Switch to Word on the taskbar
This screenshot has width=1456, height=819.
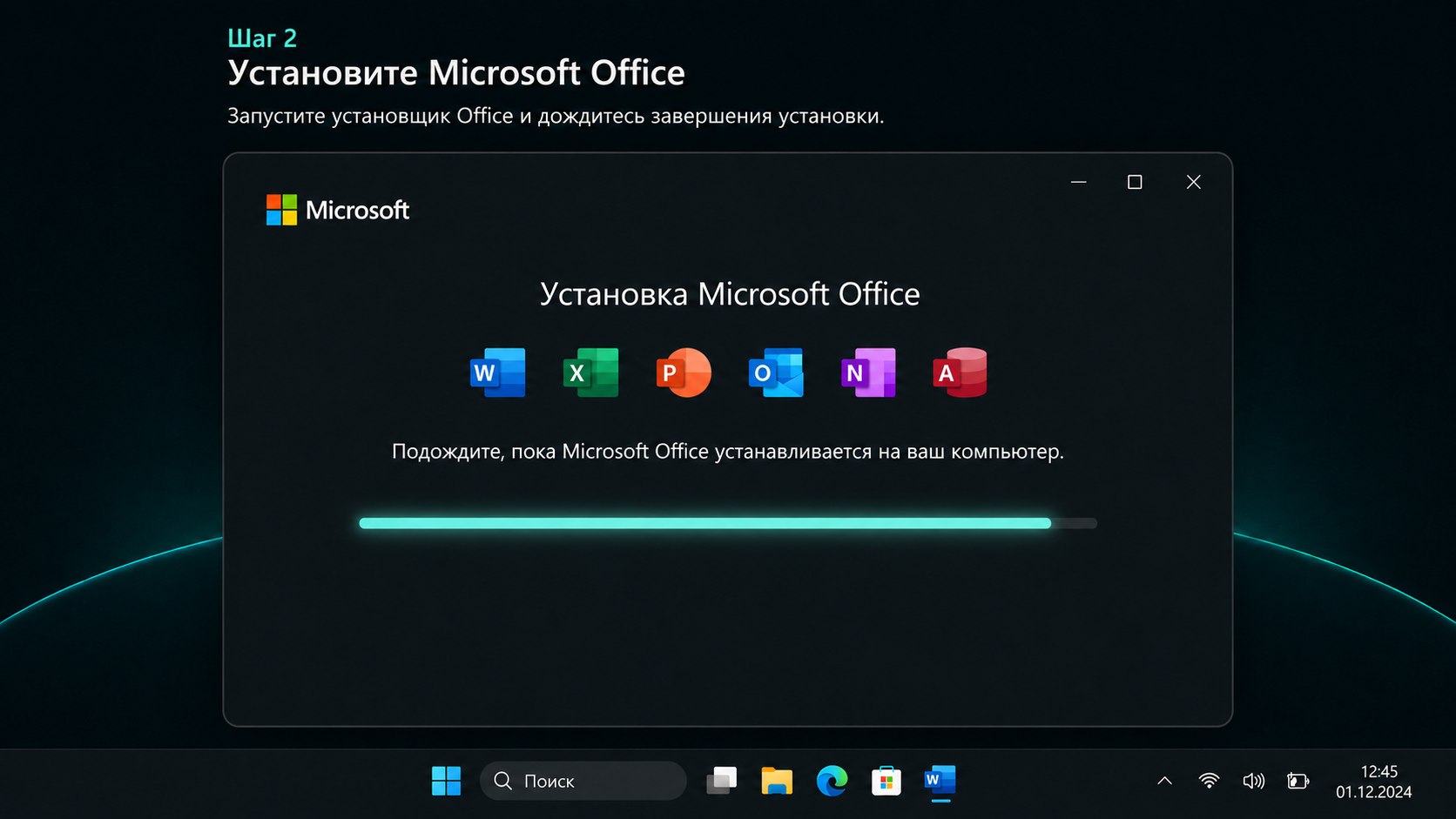tap(940, 781)
